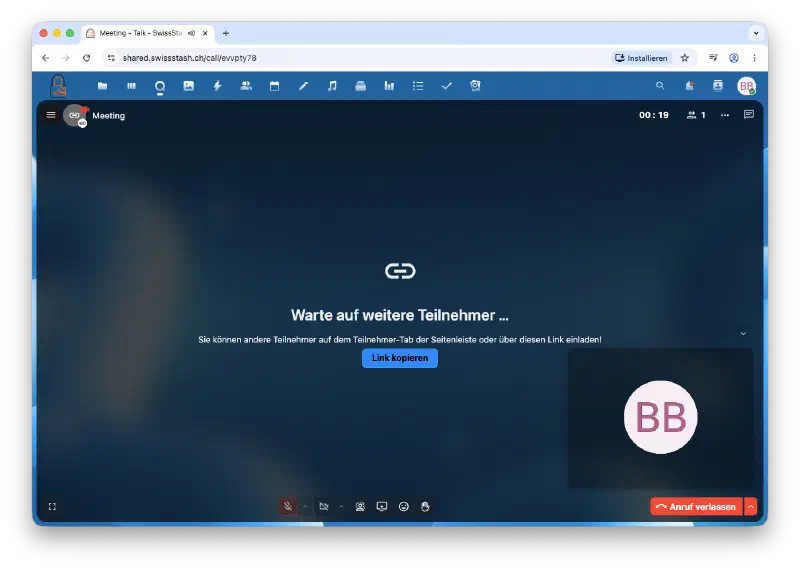Expand camera device options arrow

tap(341, 506)
